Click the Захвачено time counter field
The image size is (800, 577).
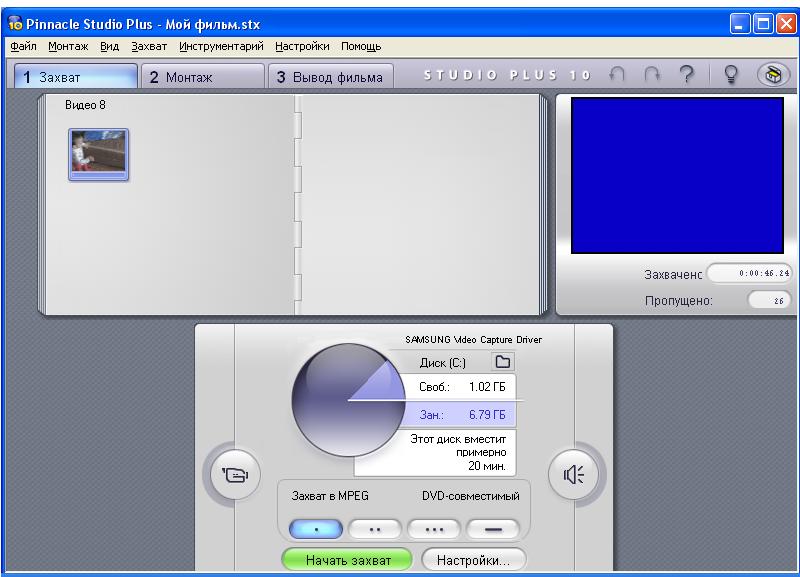pos(749,273)
